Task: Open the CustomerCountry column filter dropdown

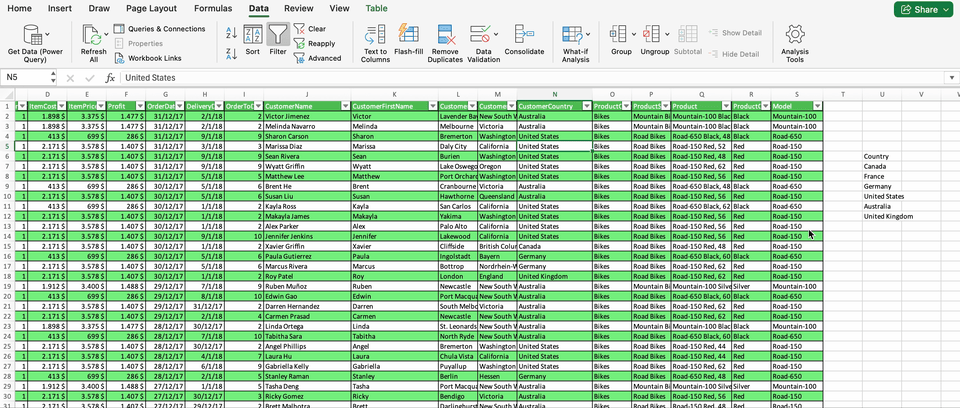Action: click(585, 106)
